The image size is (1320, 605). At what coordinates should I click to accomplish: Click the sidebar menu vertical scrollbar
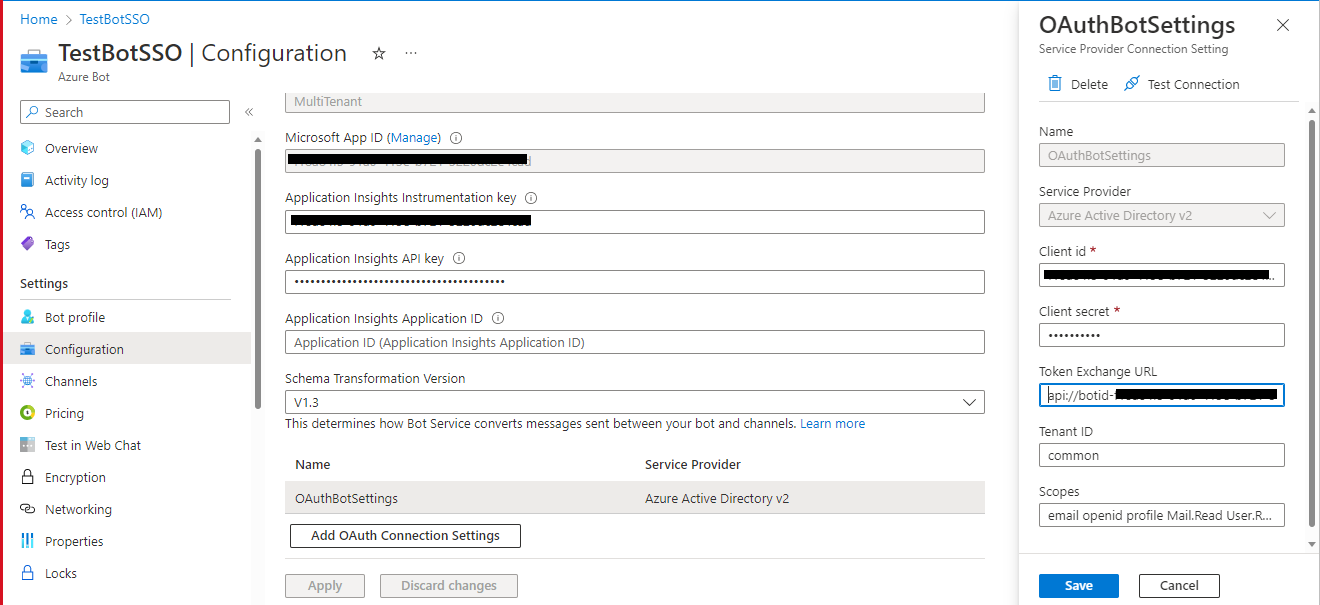click(259, 280)
